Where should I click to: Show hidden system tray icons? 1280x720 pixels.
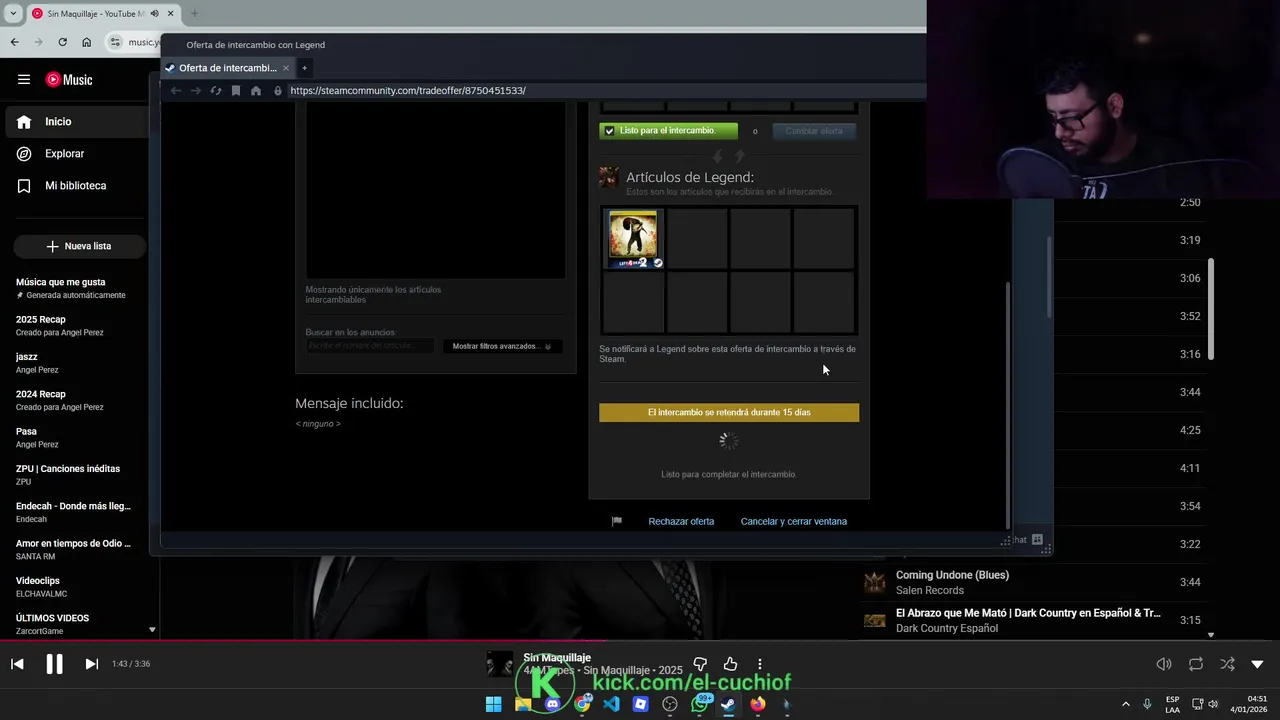pyautogui.click(x=1125, y=704)
